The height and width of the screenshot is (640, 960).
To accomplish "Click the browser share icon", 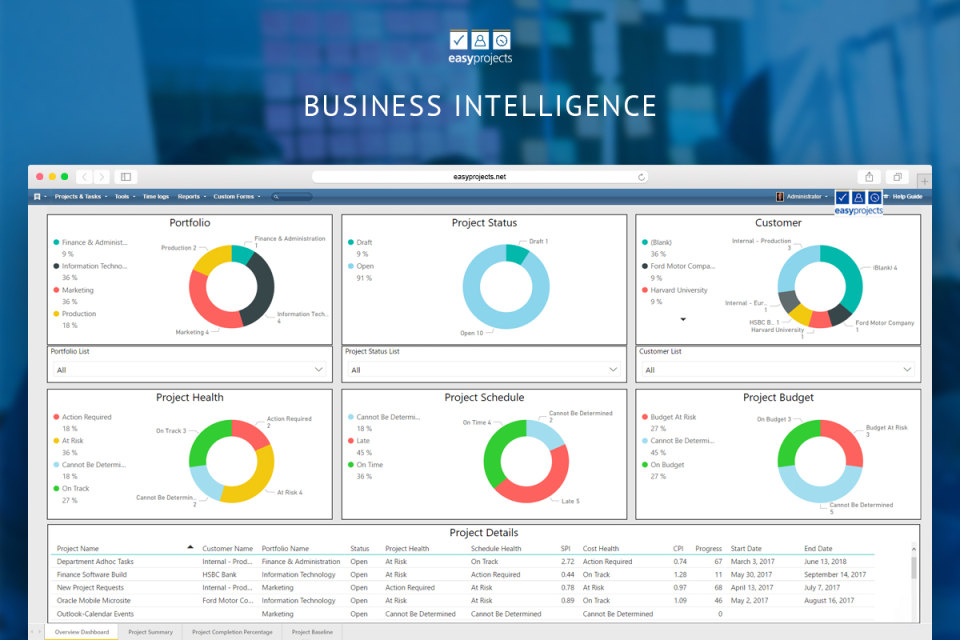I will (x=869, y=177).
